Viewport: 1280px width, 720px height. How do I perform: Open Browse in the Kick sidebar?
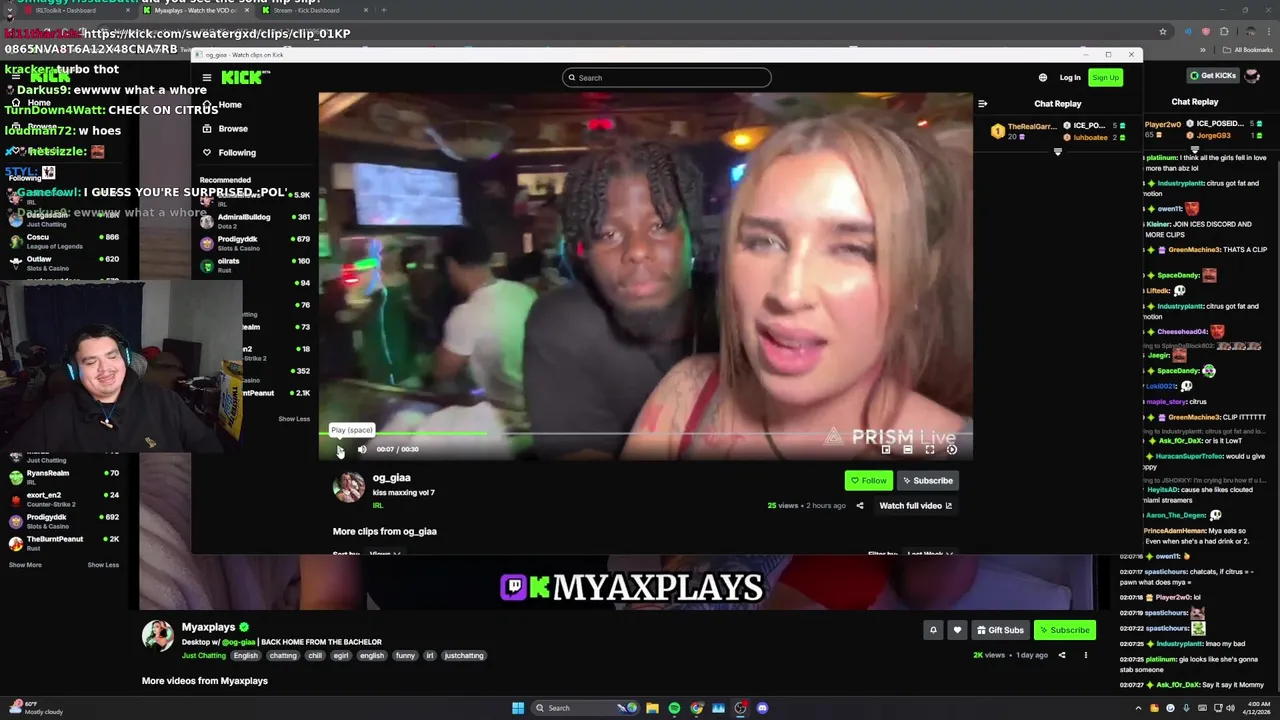point(225,129)
